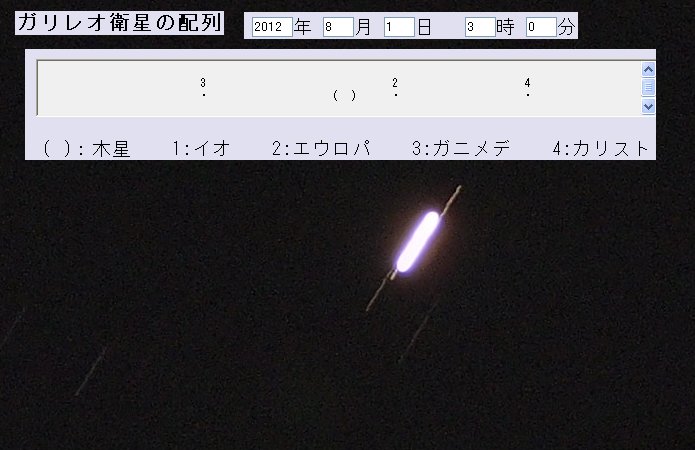Focus the hour input field before 時
Screen dimensions: 695x450
(479, 27)
